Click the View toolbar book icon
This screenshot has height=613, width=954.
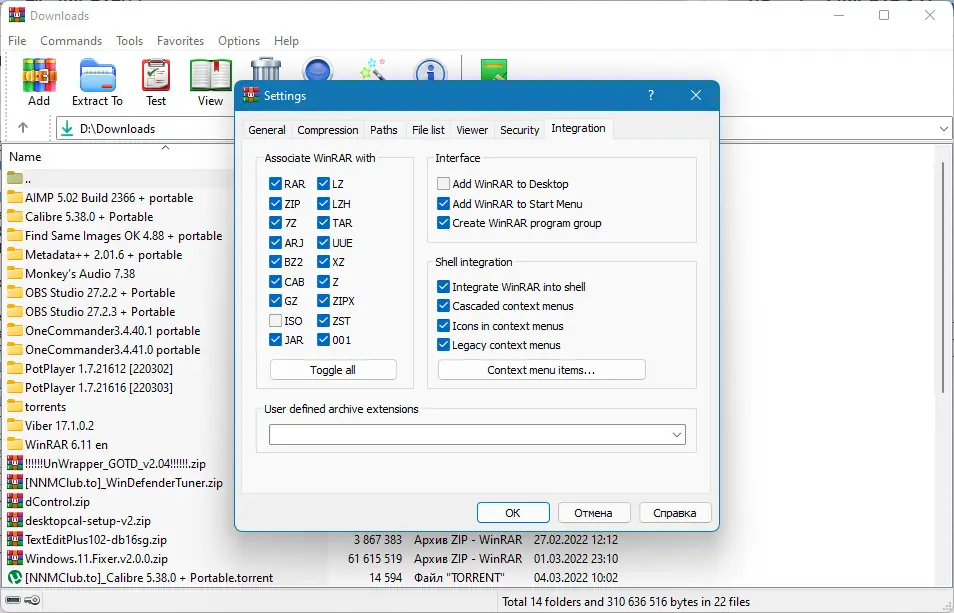211,75
